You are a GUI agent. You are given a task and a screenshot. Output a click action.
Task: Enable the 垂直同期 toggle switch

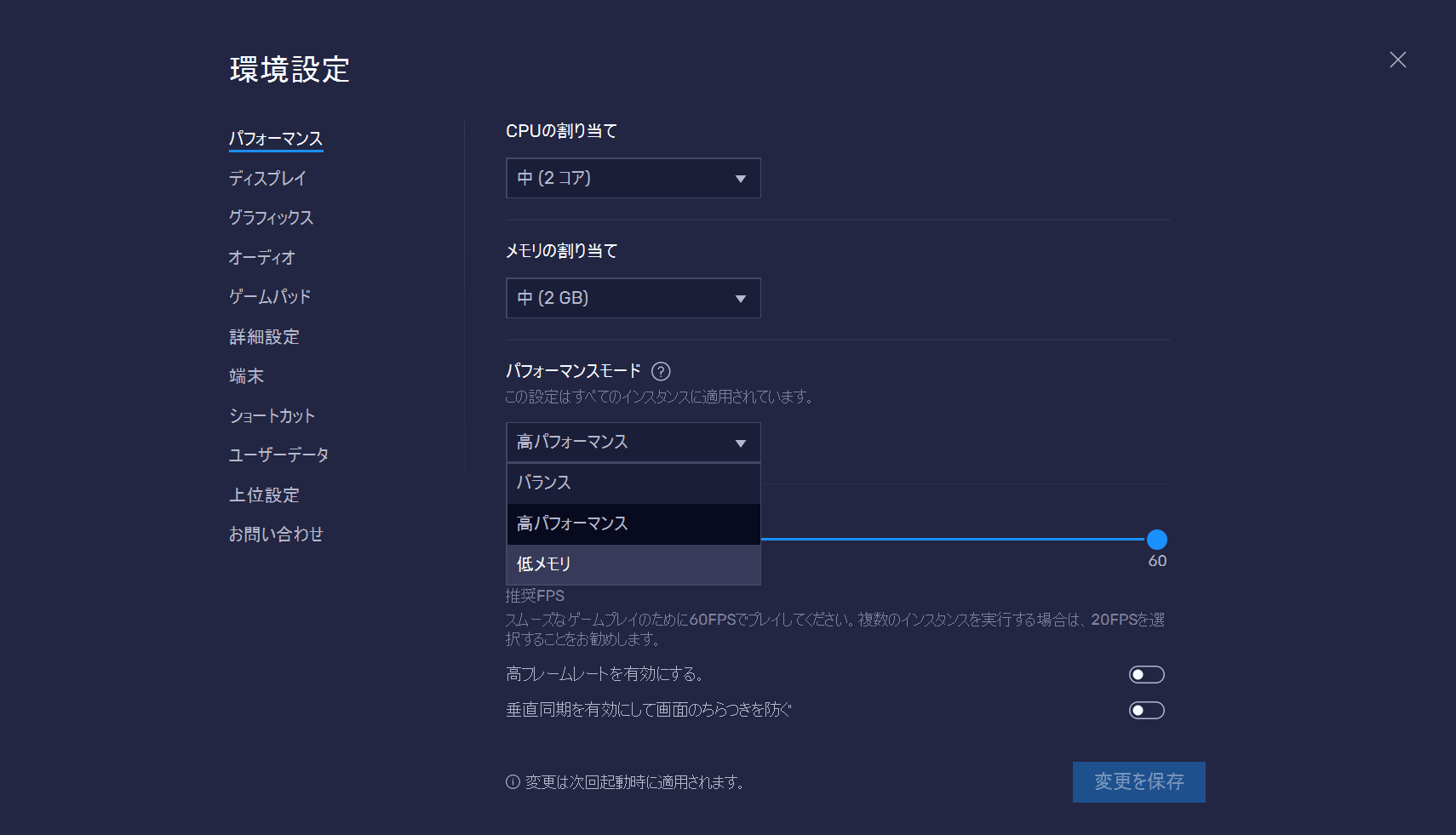tap(1146, 710)
